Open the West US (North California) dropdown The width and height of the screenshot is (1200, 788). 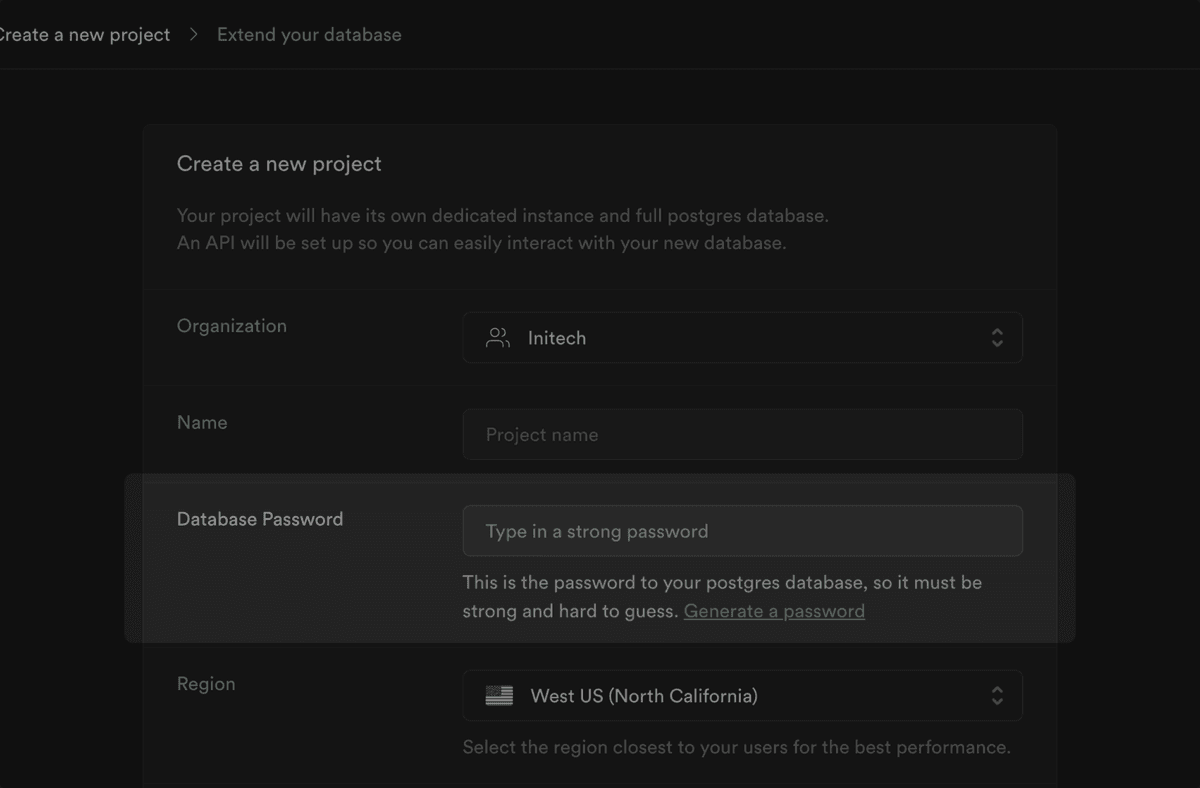pyautogui.click(x=742, y=696)
